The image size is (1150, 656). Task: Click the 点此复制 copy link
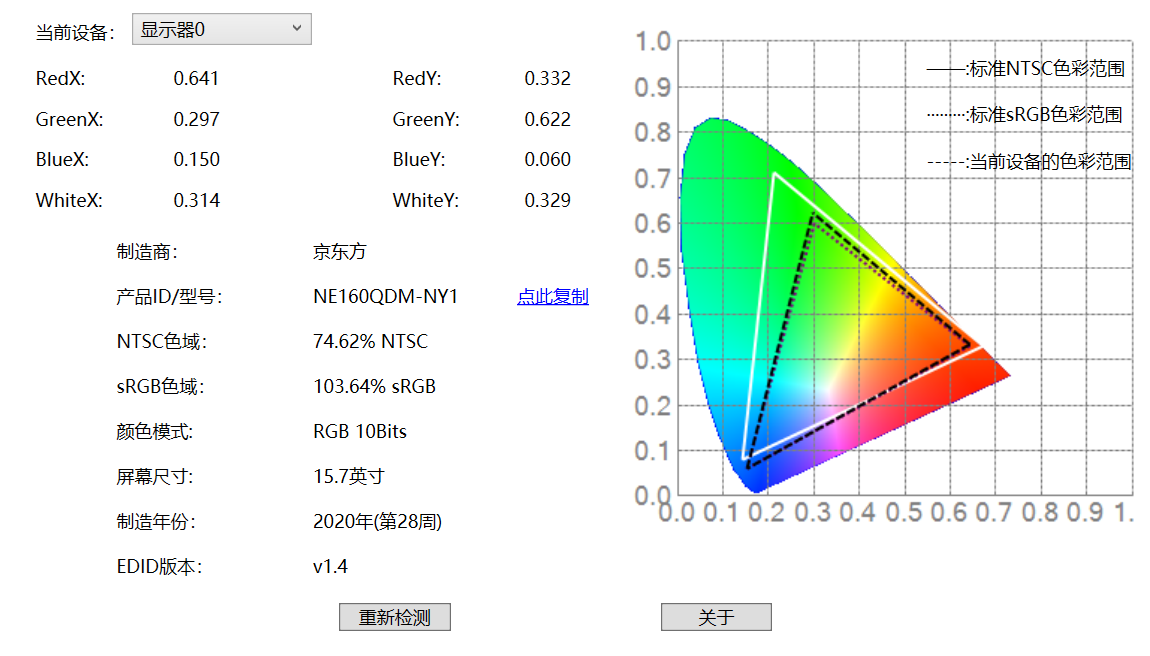click(x=552, y=296)
